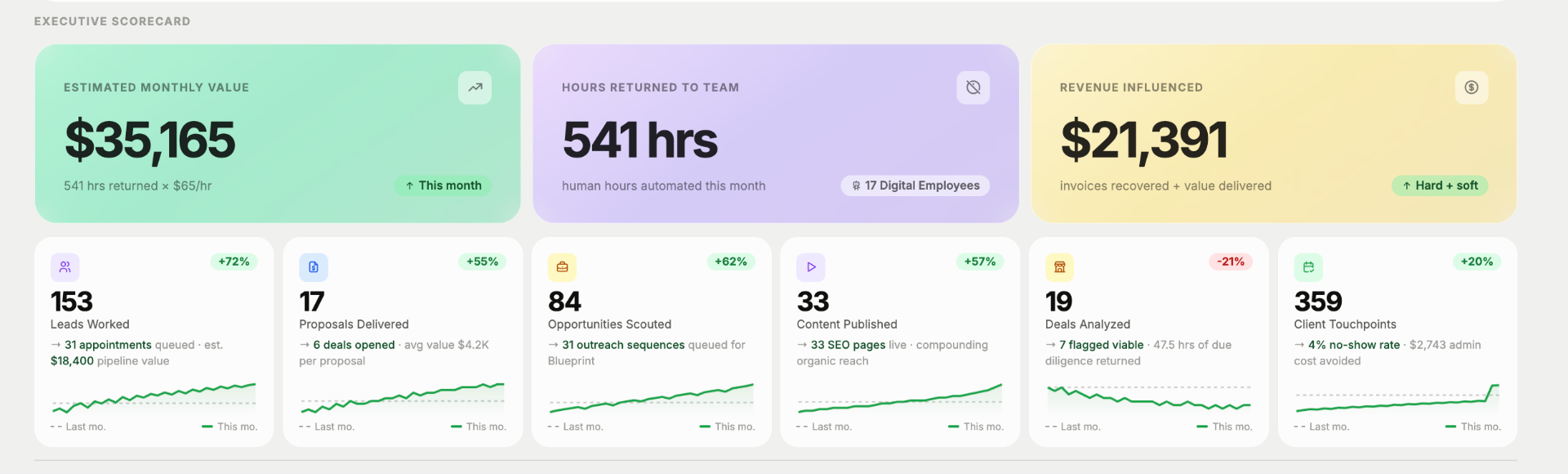1568x474 pixels.
Task: Click the 'Hard + soft' badge
Action: pos(1440,186)
